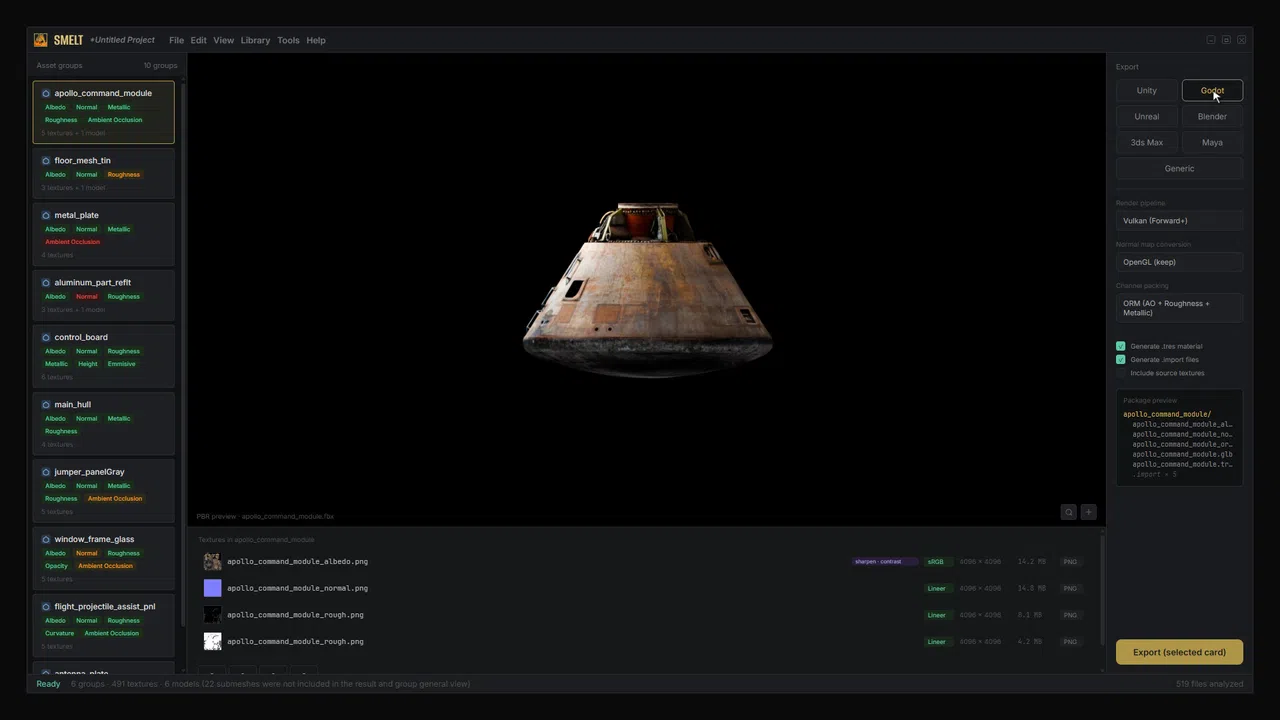The height and width of the screenshot is (720, 1280).
Task: Click the red Normal tag on aluminum_part_reflt
Action: (87, 297)
